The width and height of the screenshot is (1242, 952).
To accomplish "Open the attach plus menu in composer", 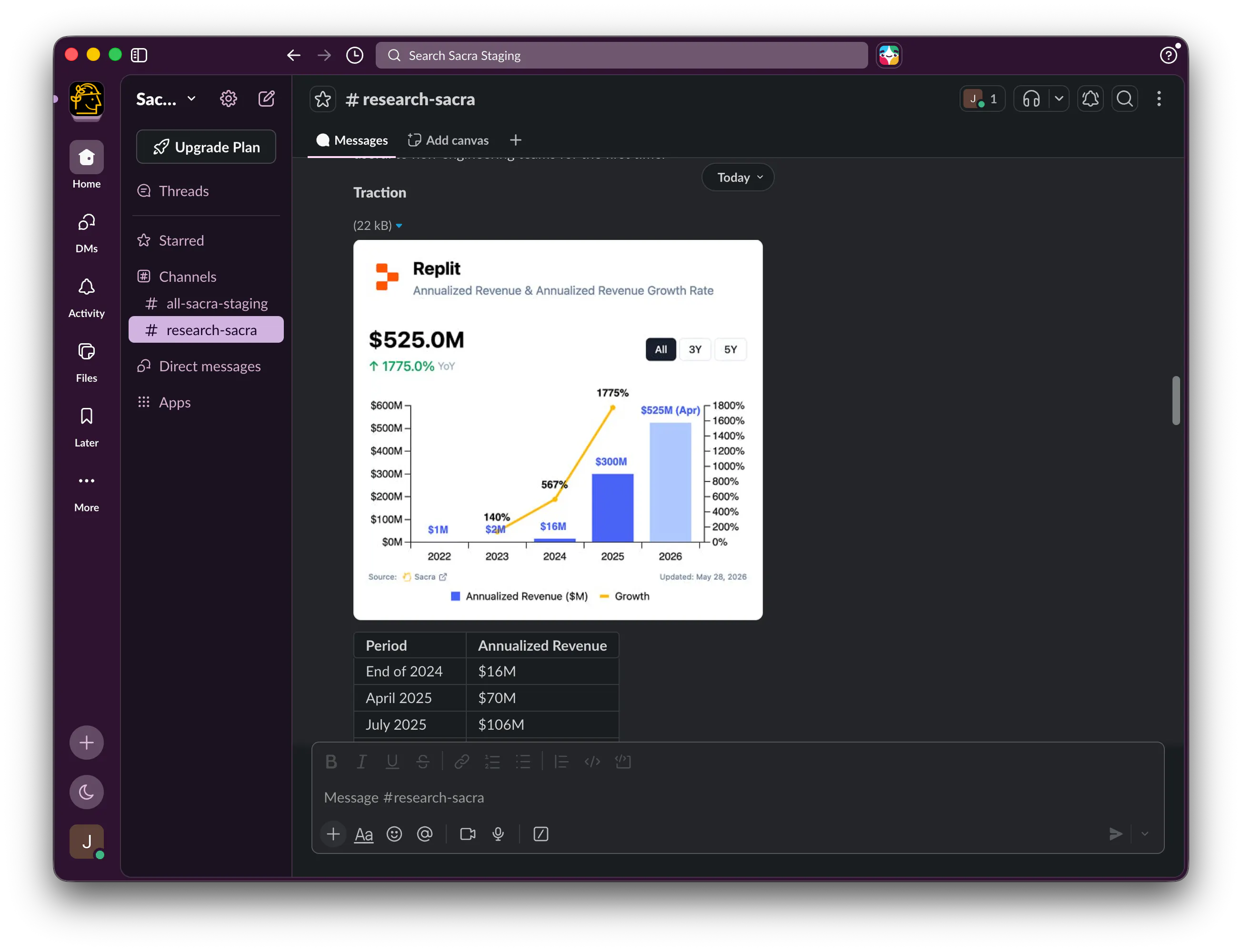I will 333,834.
